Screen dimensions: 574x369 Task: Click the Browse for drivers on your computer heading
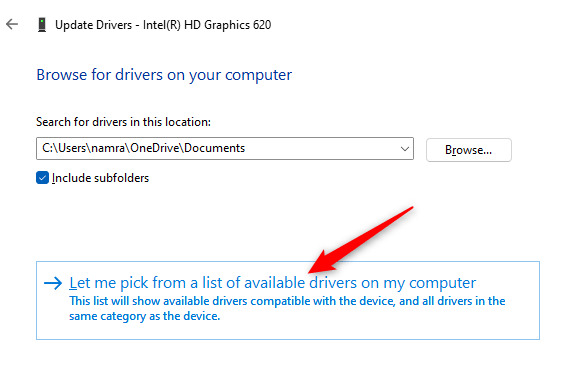(164, 75)
